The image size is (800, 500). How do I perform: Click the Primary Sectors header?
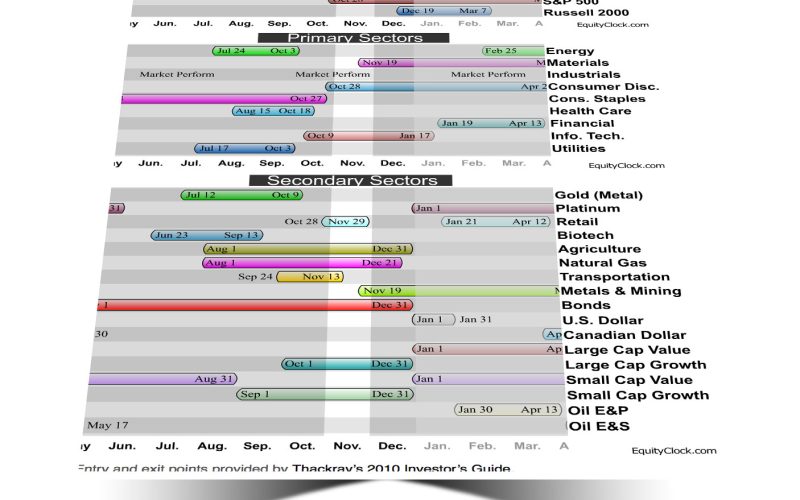pyautogui.click(x=340, y=38)
